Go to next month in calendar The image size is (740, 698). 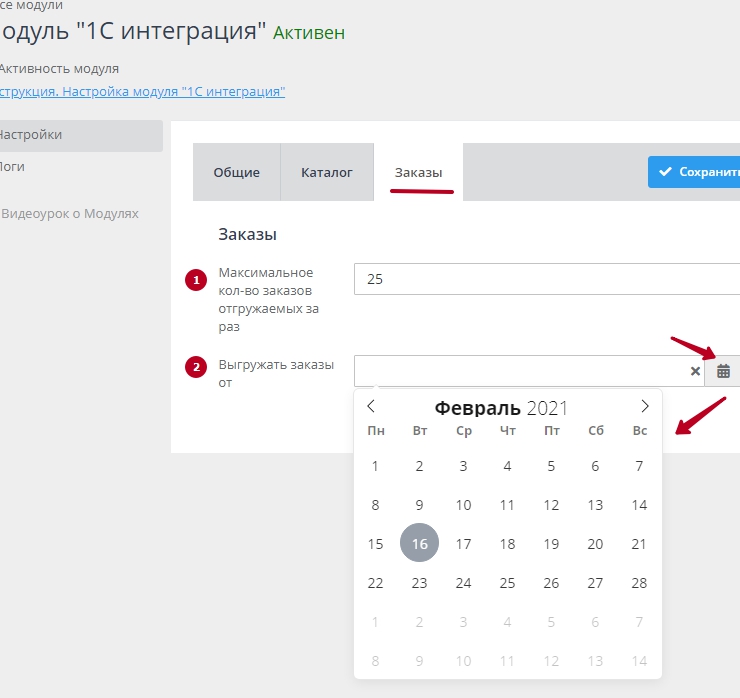pos(644,406)
